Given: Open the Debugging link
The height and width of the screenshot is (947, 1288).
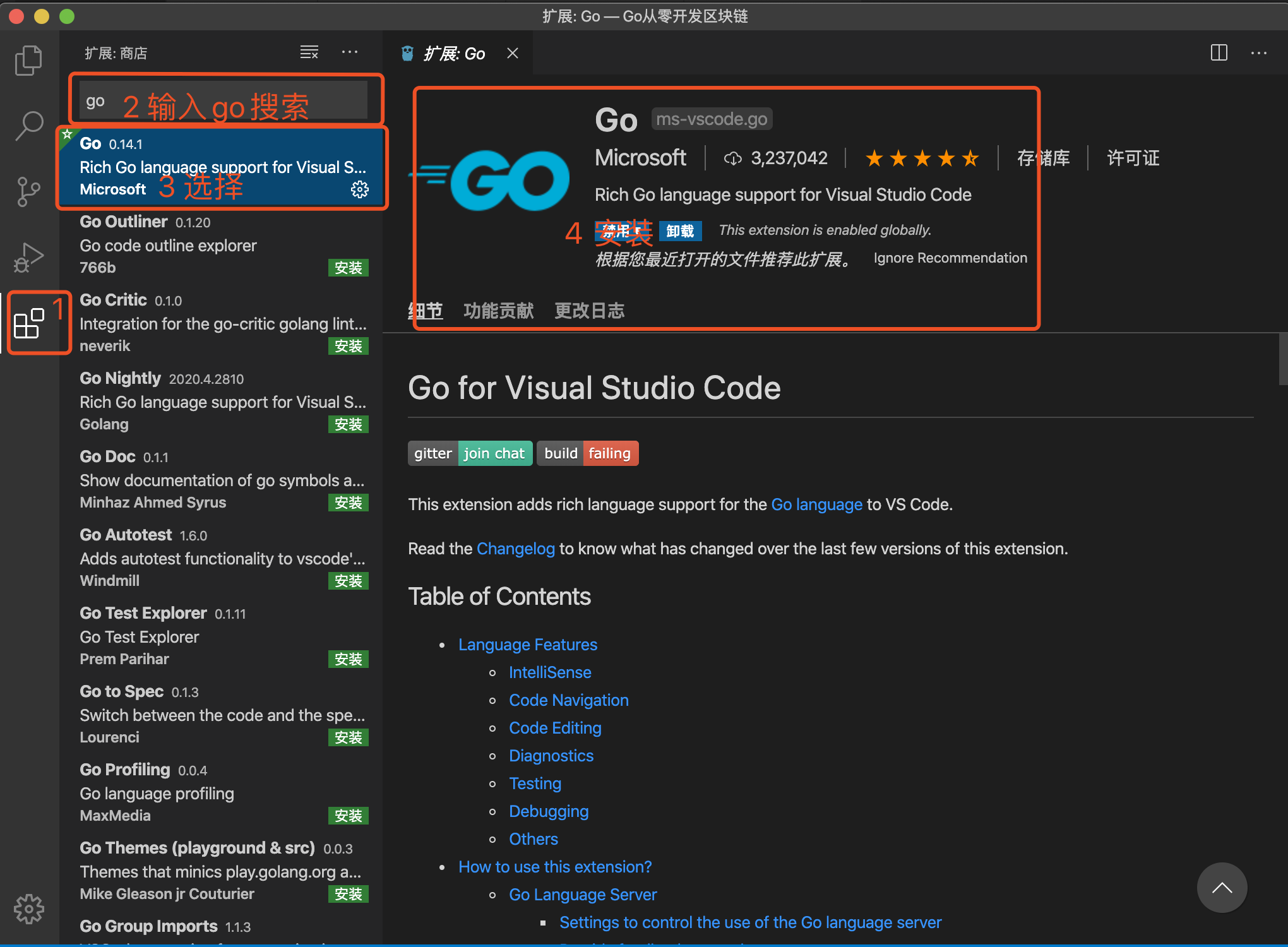Looking at the screenshot, I should [549, 811].
